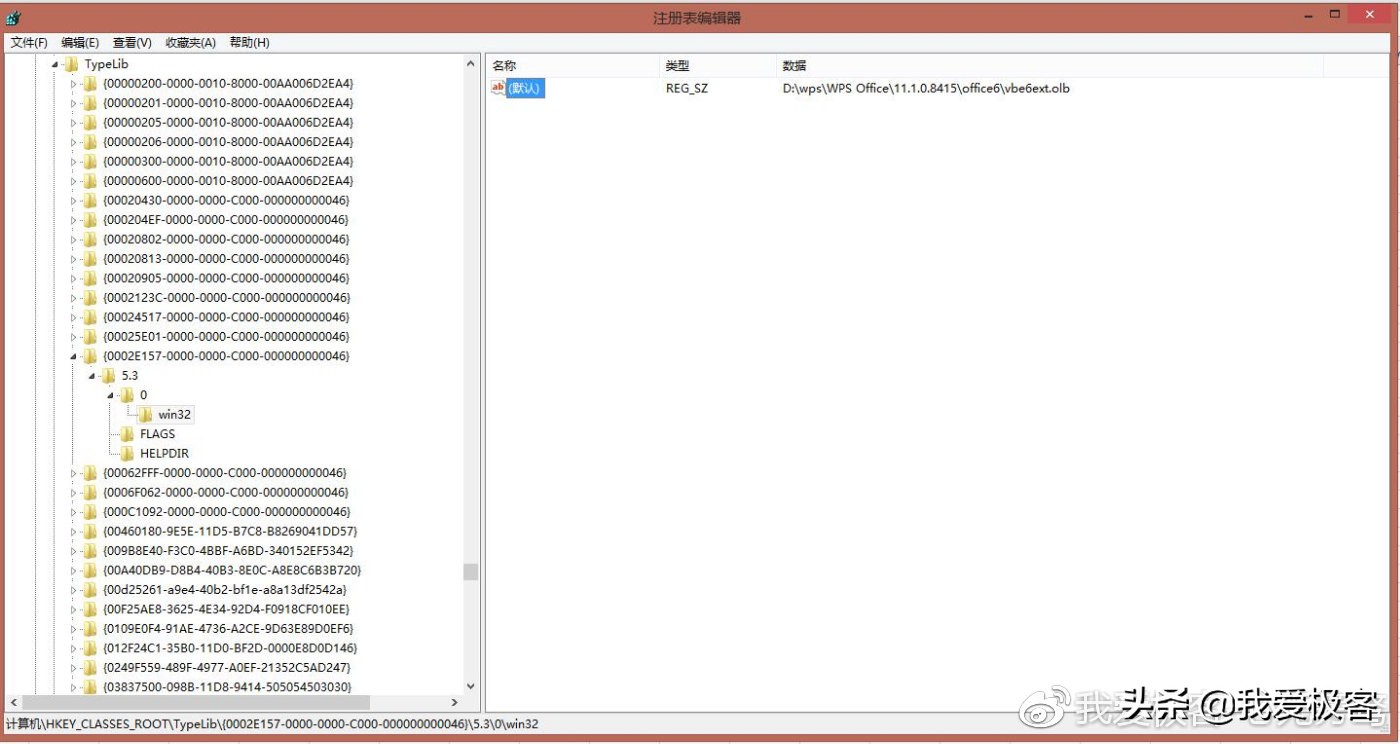Click folder icon of key {00d25261-a9e4-40b2-bf1e-a8a13df2542a}
The height and width of the screenshot is (744, 1400).
[90, 590]
